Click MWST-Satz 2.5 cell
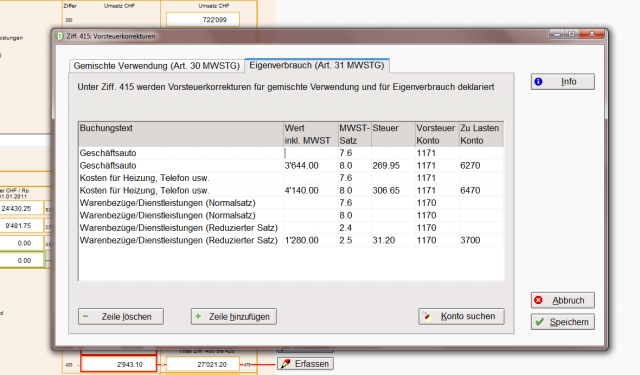Image resolution: width=640 pixels, height=375 pixels. coord(355,240)
